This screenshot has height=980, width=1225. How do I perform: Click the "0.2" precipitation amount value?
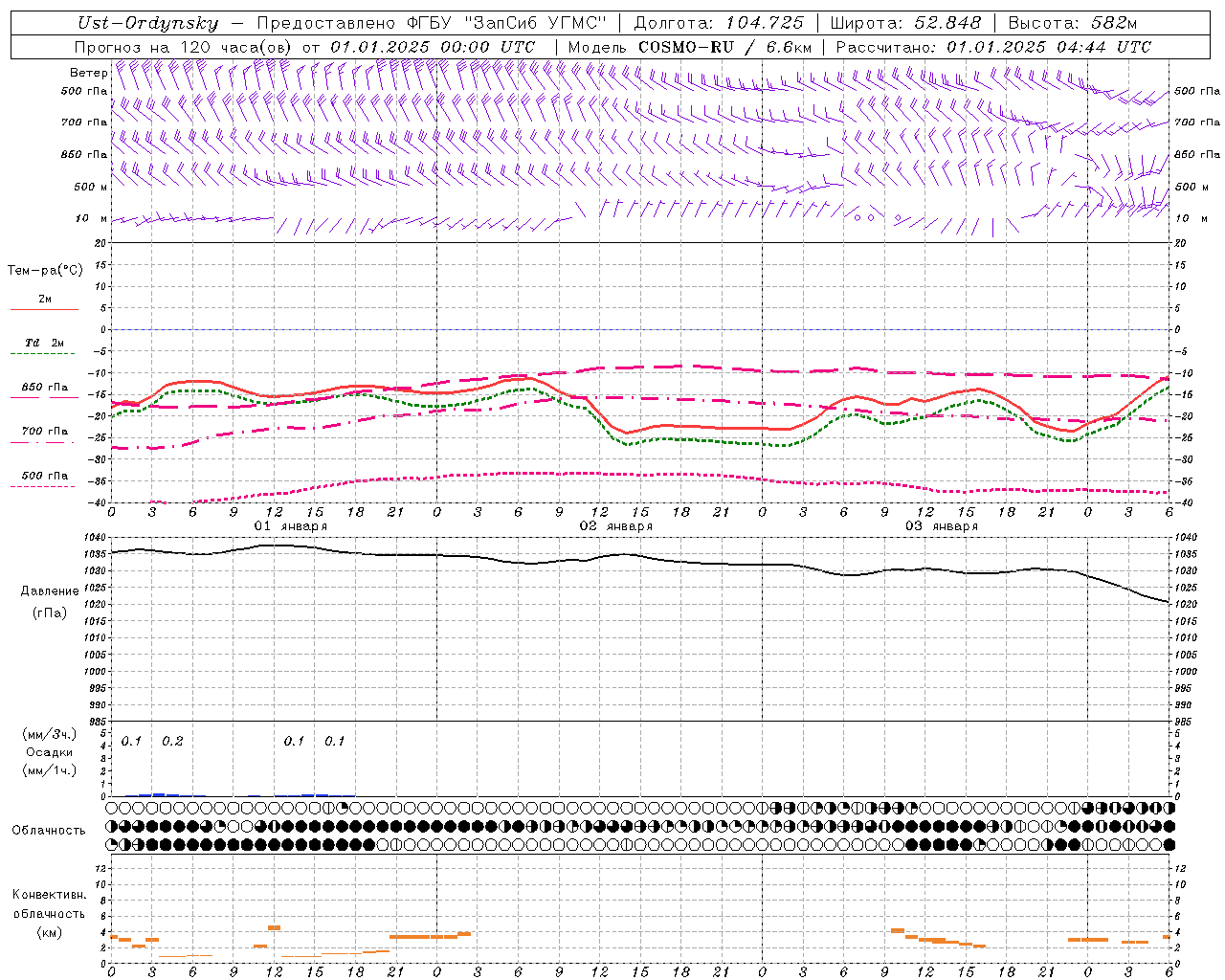click(x=172, y=742)
